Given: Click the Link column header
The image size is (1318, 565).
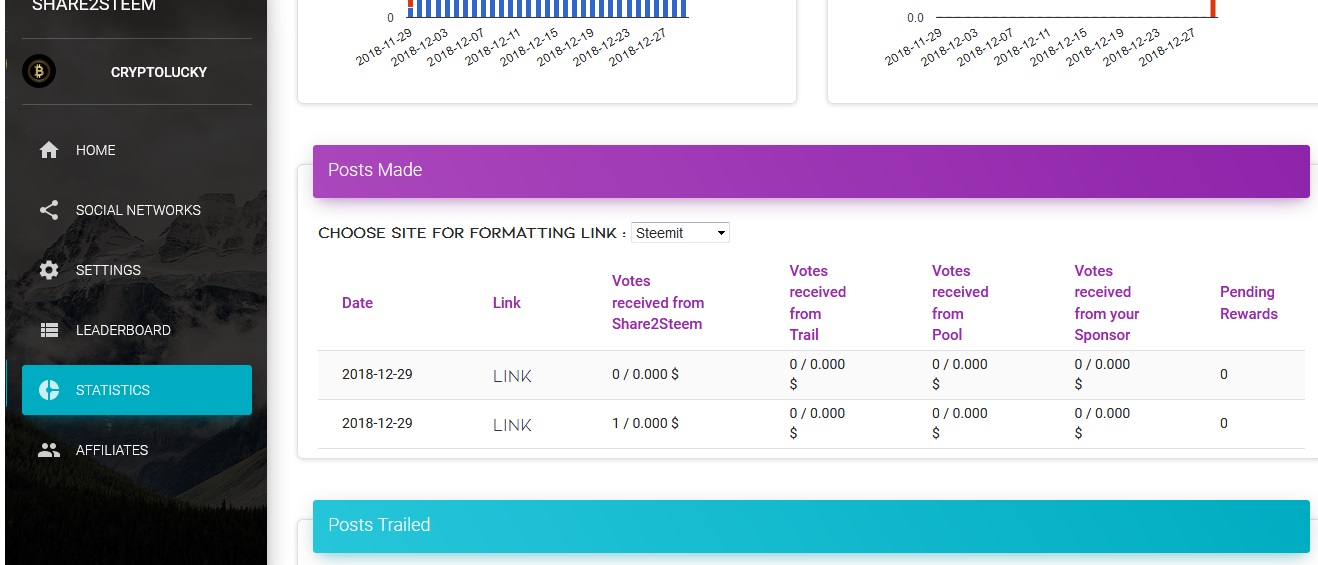Looking at the screenshot, I should click(507, 303).
